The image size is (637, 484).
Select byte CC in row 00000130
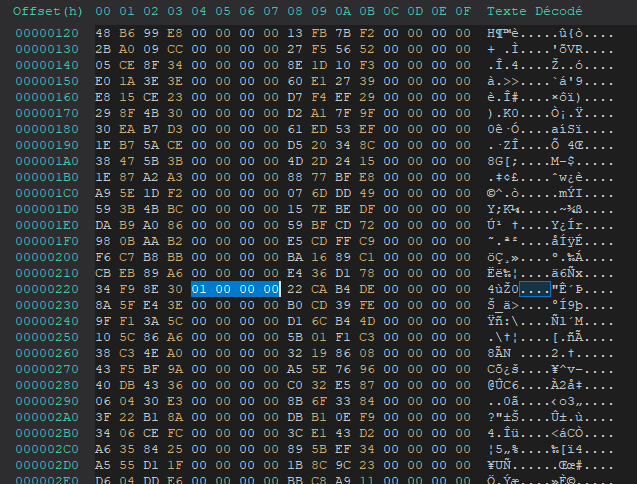[175, 49]
